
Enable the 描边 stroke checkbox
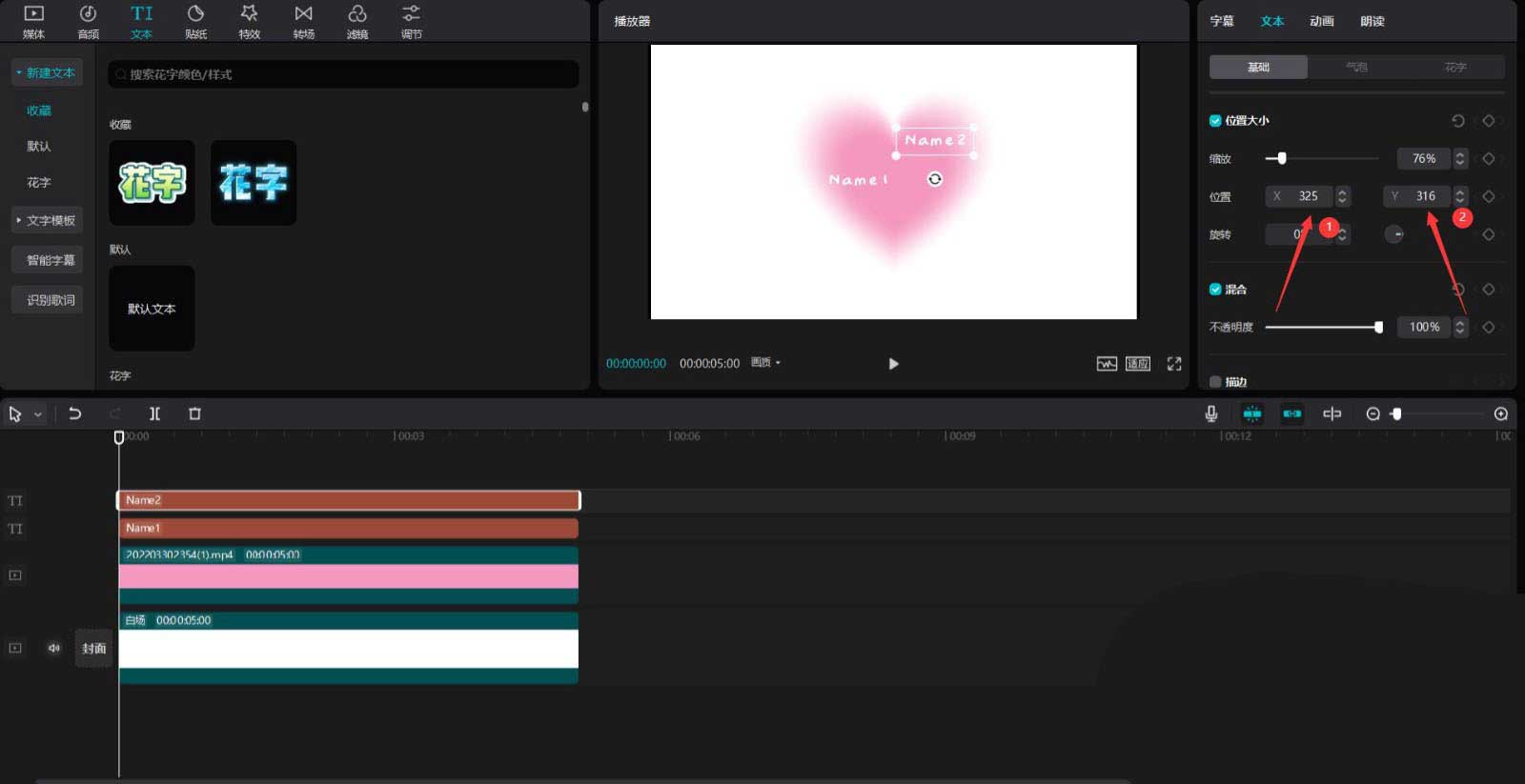[1215, 382]
